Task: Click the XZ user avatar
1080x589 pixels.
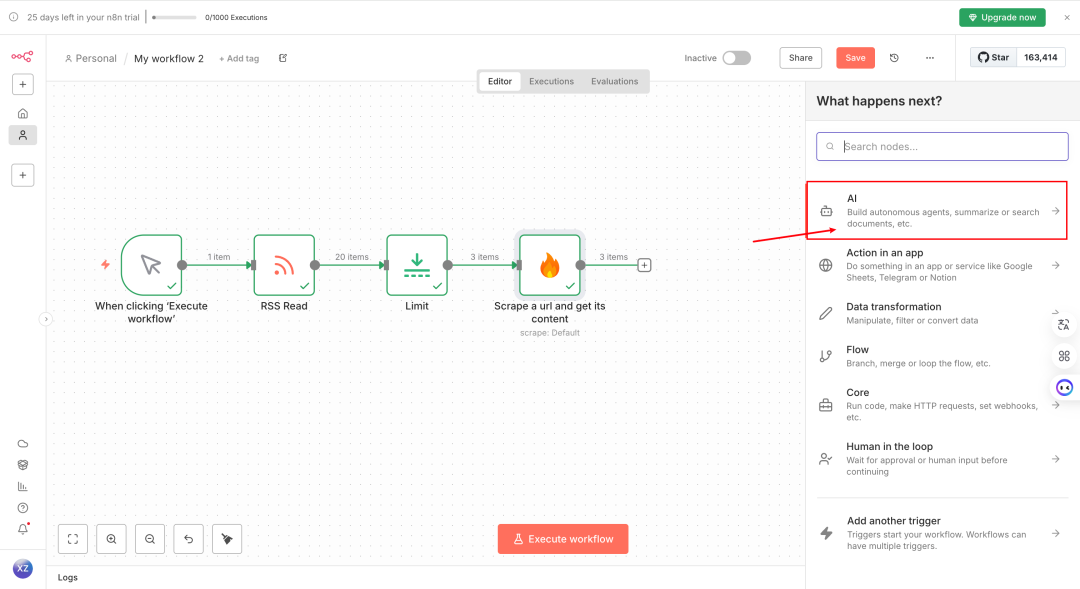Action: [23, 568]
